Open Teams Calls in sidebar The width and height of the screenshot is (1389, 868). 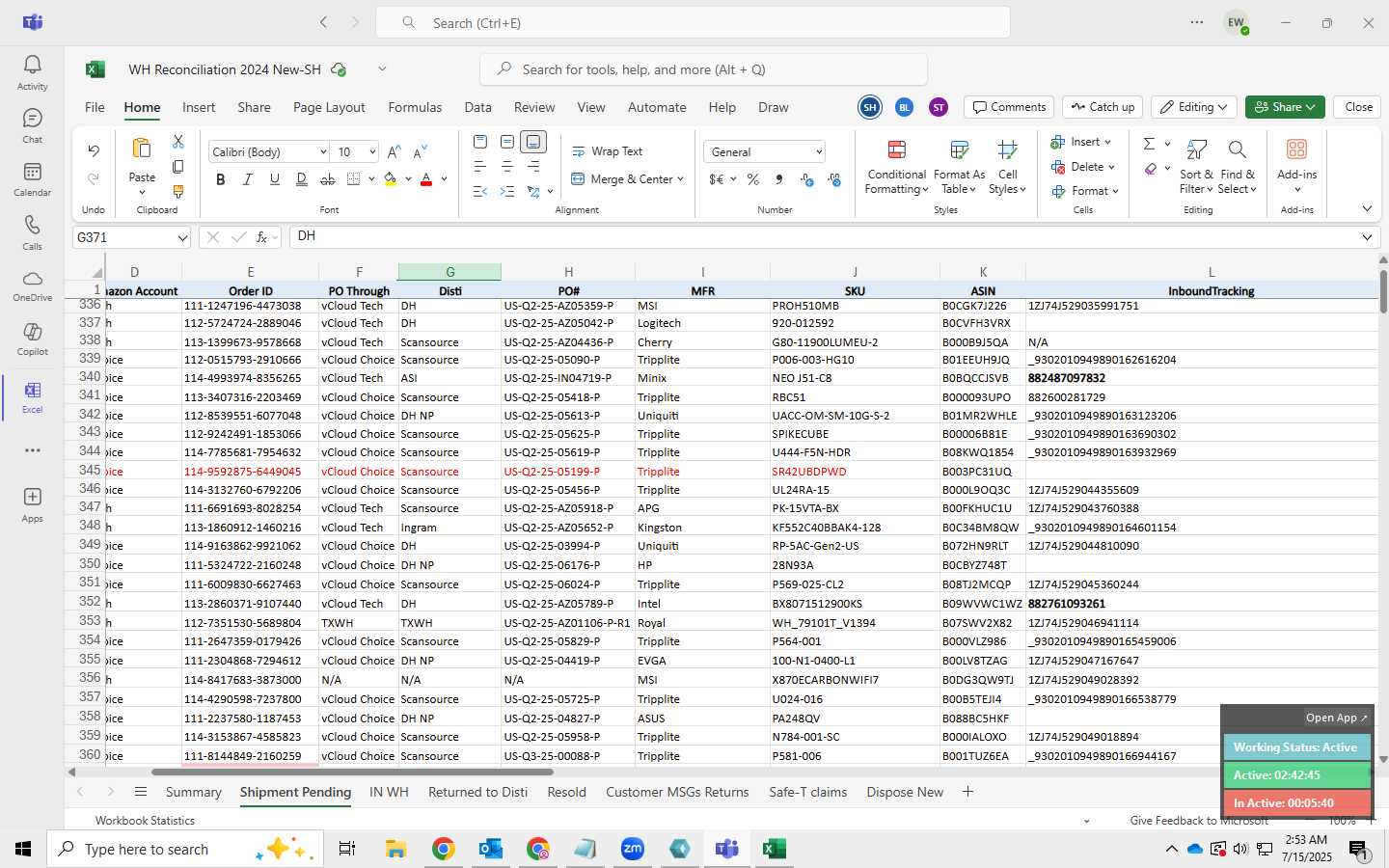pos(32,232)
